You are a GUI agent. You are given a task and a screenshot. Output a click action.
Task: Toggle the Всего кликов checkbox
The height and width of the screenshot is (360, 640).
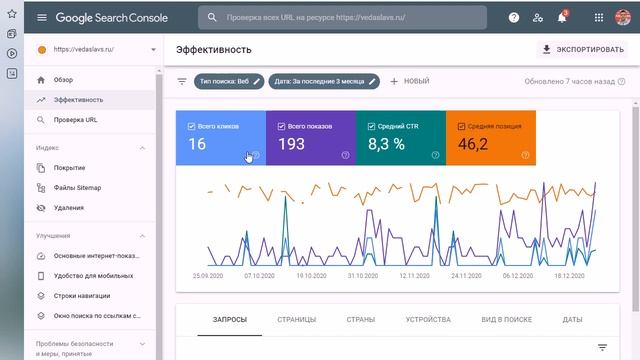(191, 127)
